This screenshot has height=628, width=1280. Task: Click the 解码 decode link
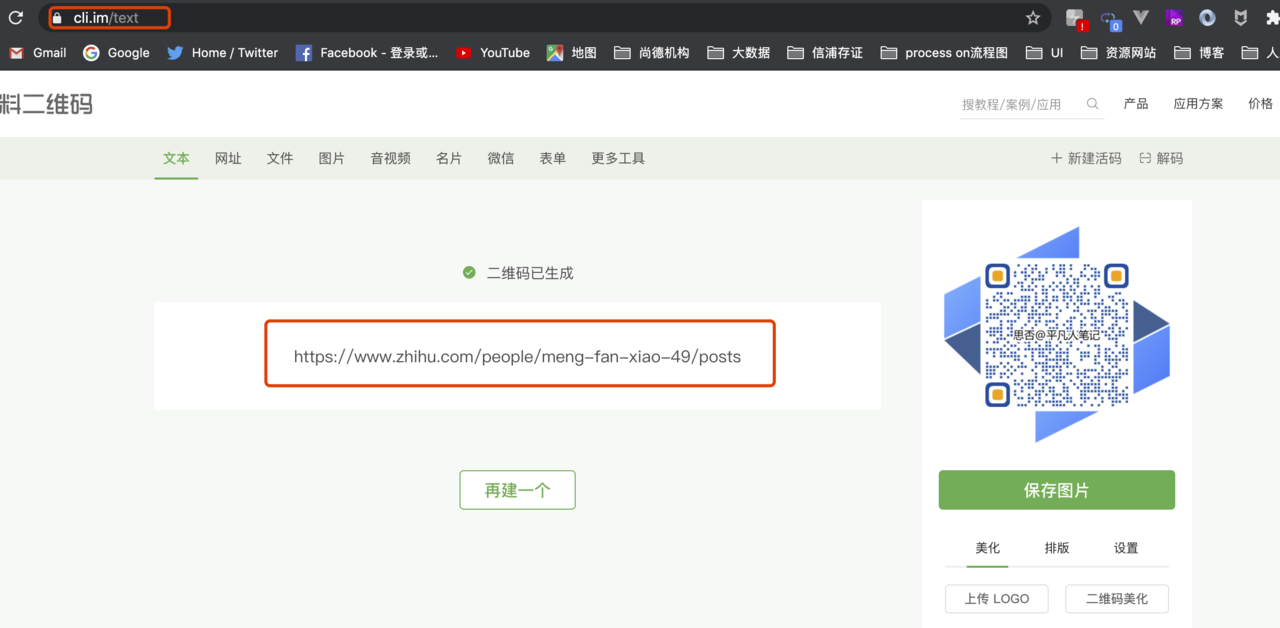[1161, 158]
